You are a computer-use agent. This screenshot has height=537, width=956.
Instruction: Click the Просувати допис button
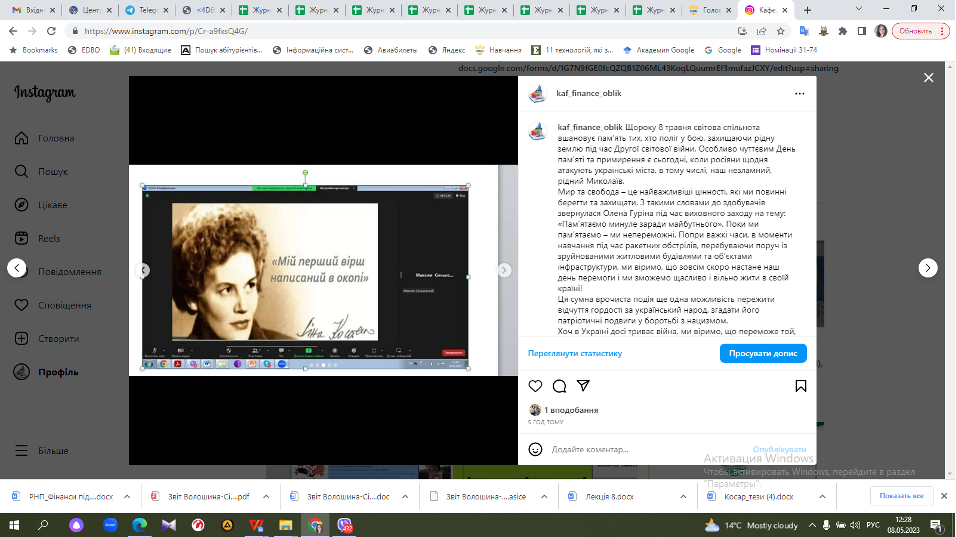[x=762, y=353]
